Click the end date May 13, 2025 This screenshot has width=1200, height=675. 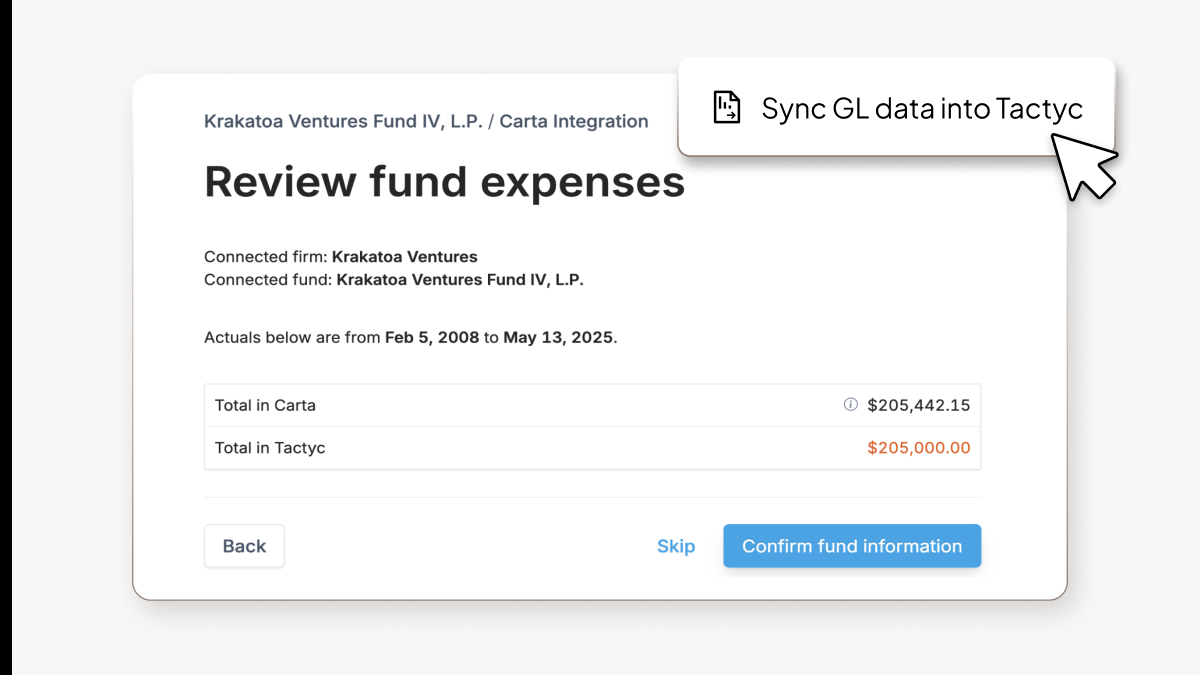pos(558,338)
